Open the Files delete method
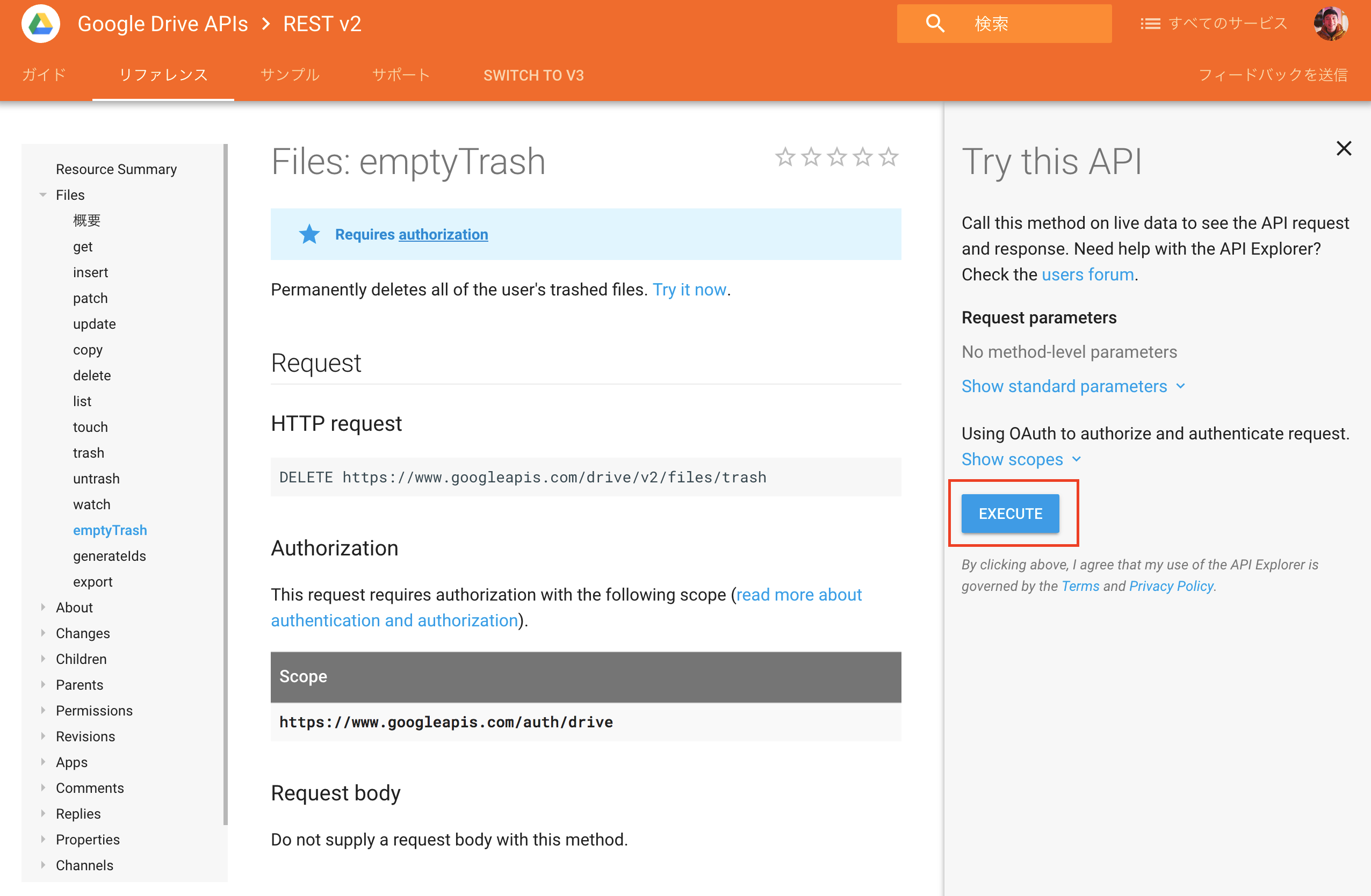The image size is (1371, 896). click(x=91, y=375)
